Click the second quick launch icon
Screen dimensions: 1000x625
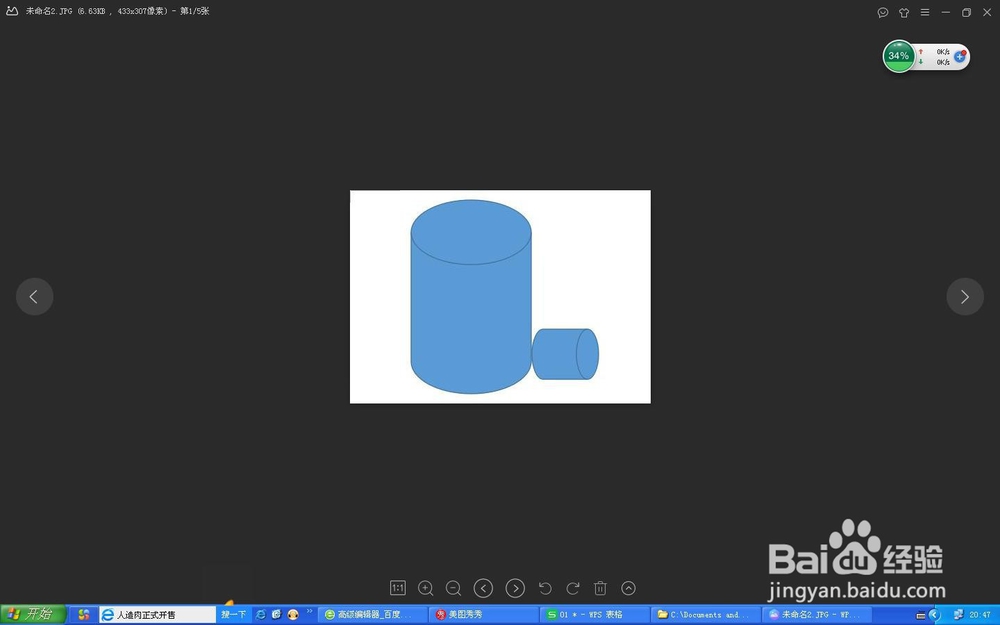tap(276, 615)
